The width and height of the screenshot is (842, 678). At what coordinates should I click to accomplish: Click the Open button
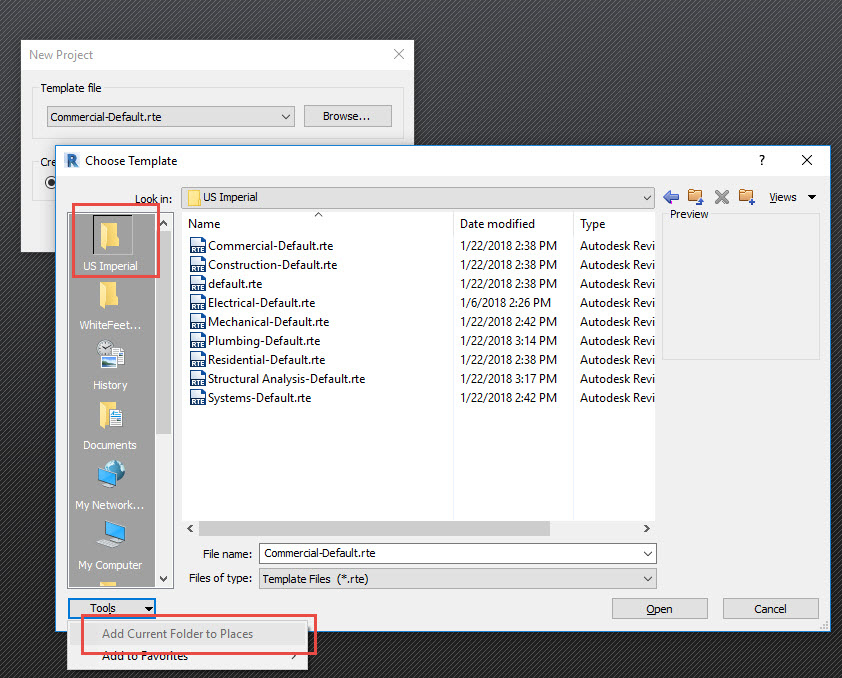click(659, 608)
